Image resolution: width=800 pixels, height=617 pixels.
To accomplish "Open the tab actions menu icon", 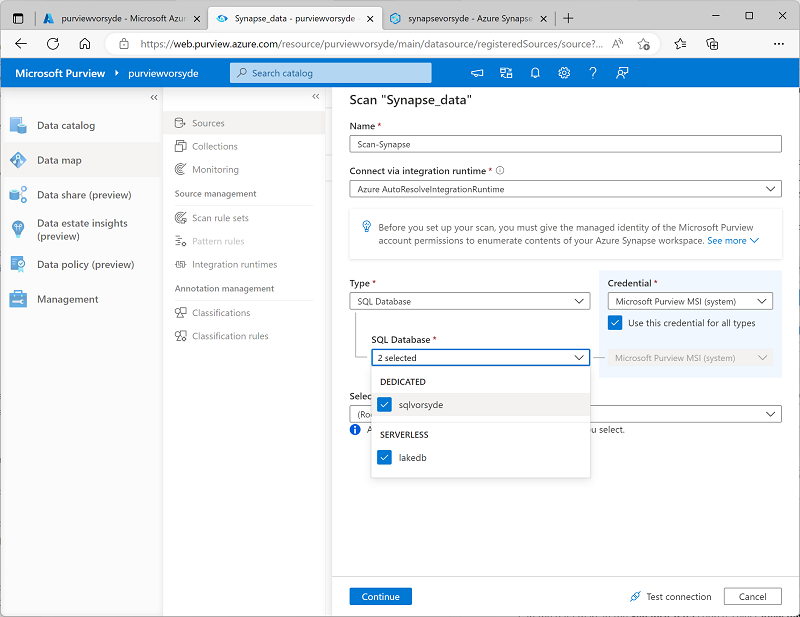I will (18, 18).
